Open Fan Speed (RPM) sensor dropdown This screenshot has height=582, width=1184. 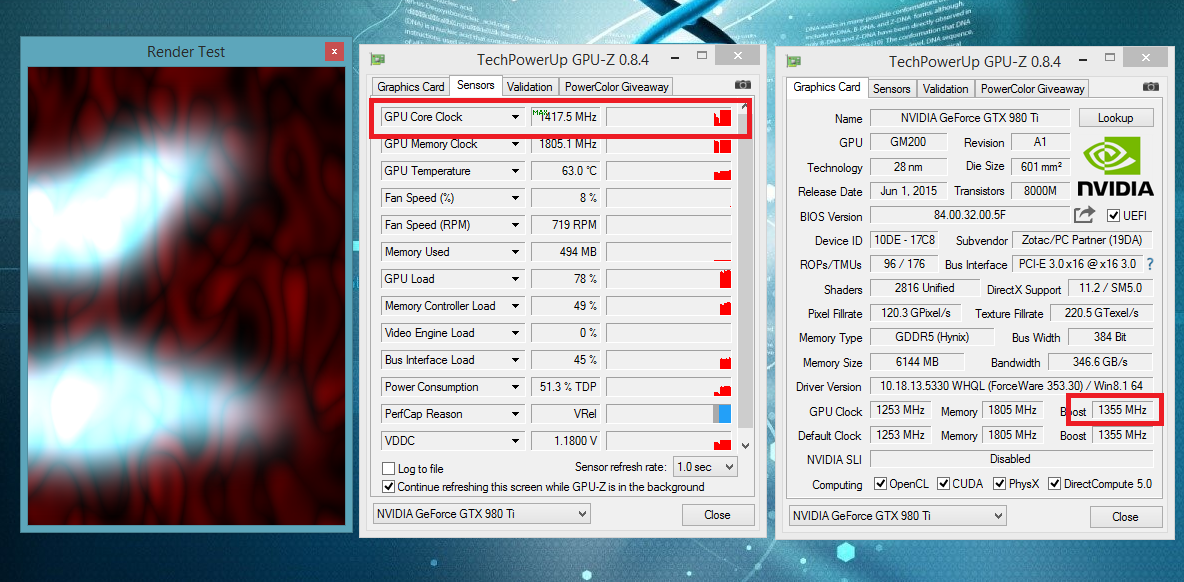(x=516, y=225)
